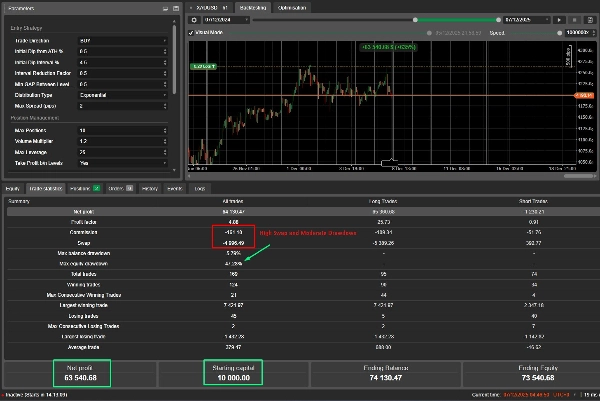Select the Winning trades row
Image resolution: width=600 pixels, height=401 pixels.
tap(302, 285)
